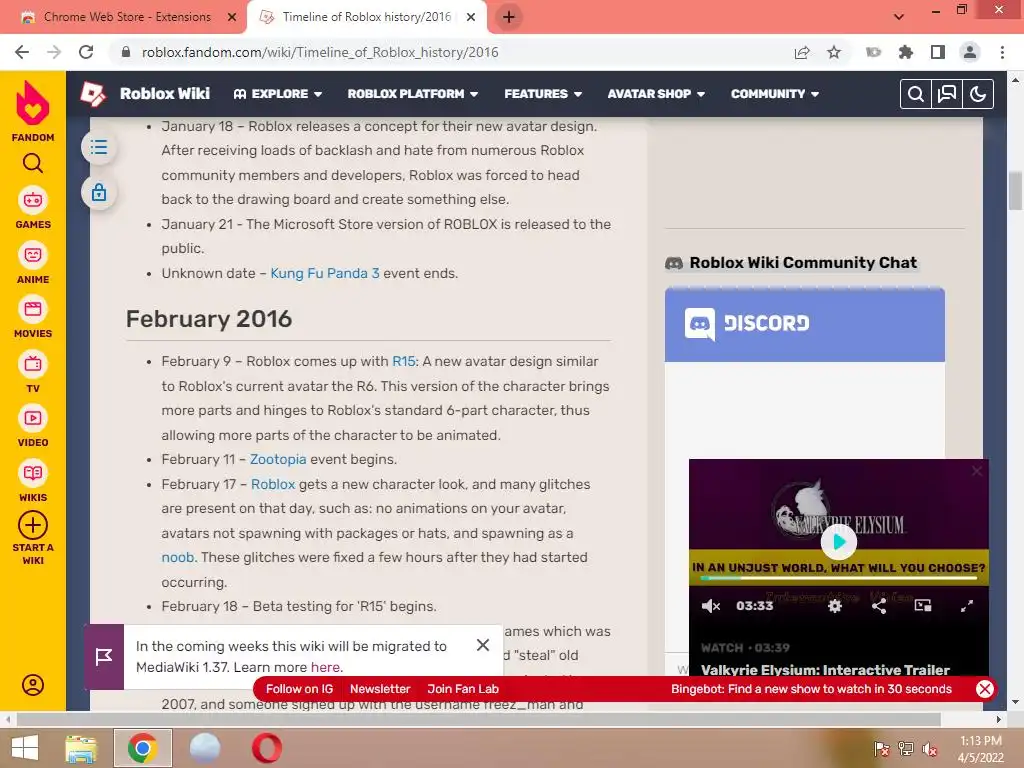Screen dimensions: 1024x768
Task: Click the page vertical scrollbar thumb
Action: point(1015,191)
